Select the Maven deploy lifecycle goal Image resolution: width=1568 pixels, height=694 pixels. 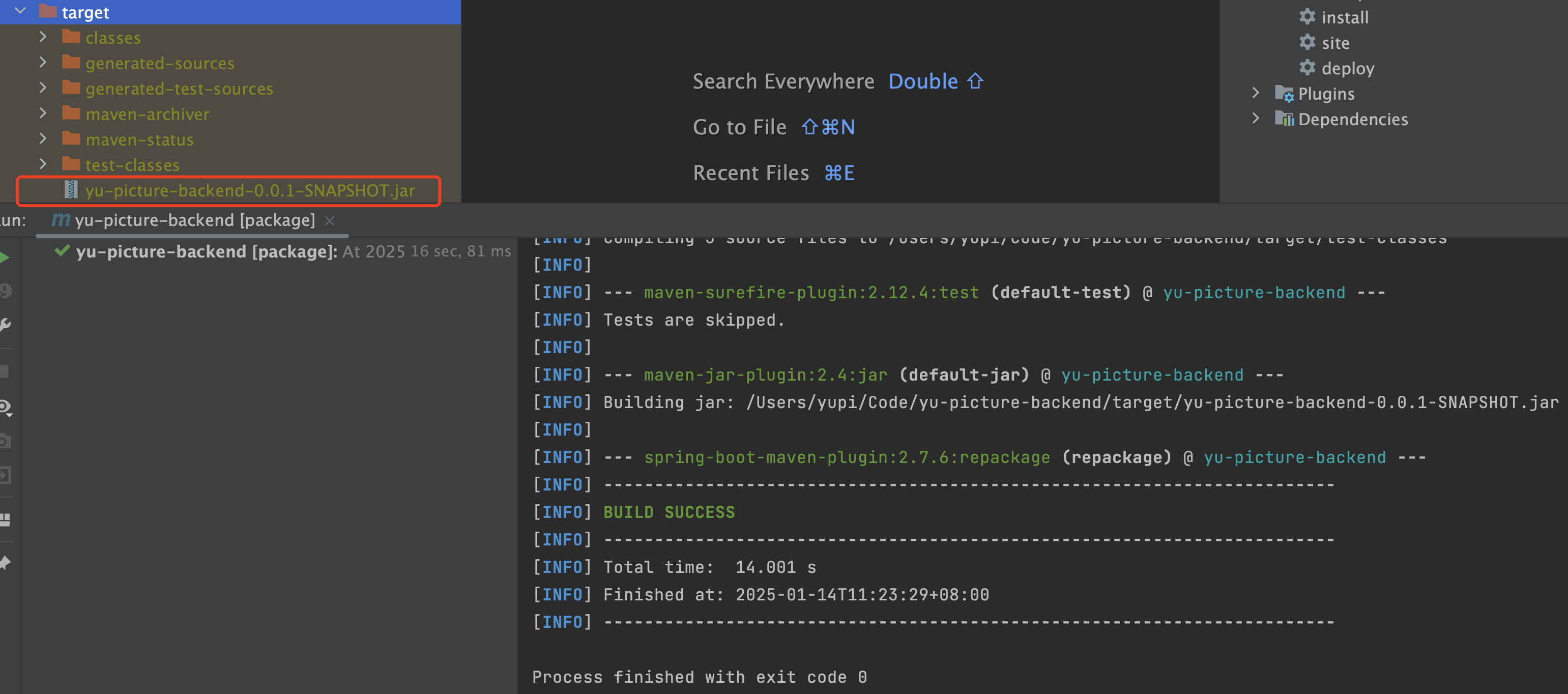tap(1347, 68)
